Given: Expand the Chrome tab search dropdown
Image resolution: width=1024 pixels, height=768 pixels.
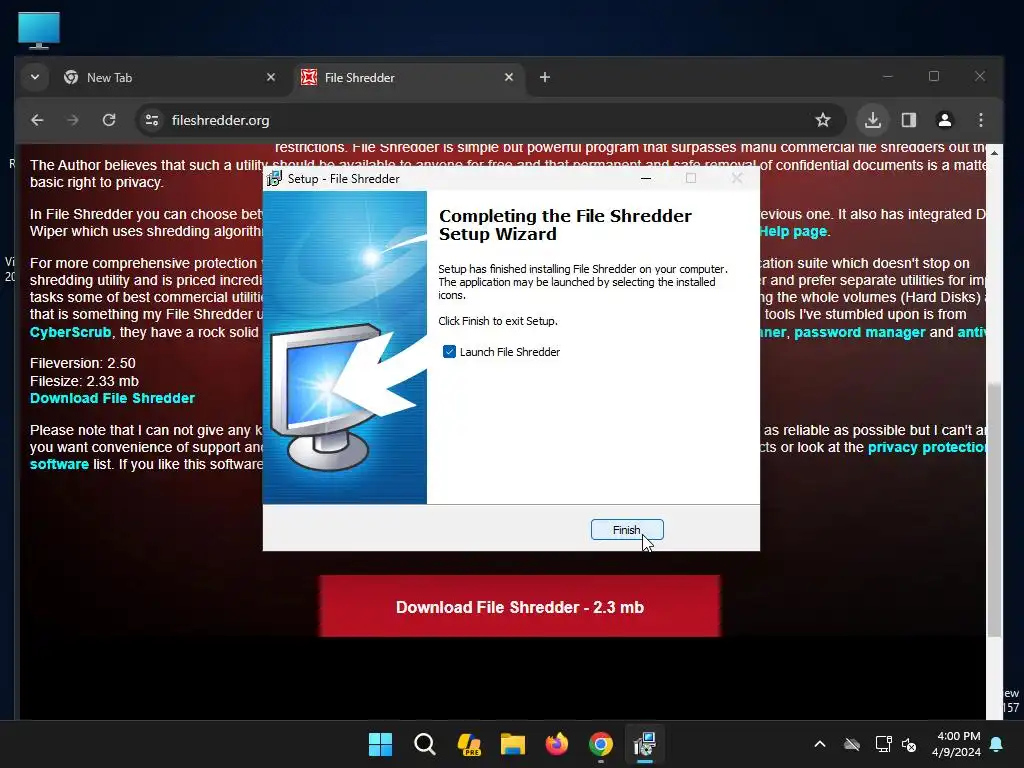Looking at the screenshot, I should pyautogui.click(x=35, y=77).
